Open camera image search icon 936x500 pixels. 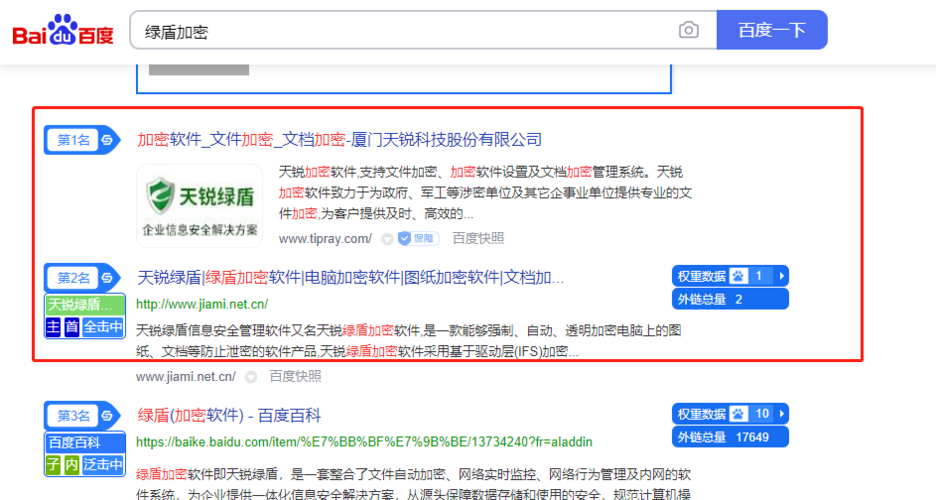pyautogui.click(x=688, y=30)
